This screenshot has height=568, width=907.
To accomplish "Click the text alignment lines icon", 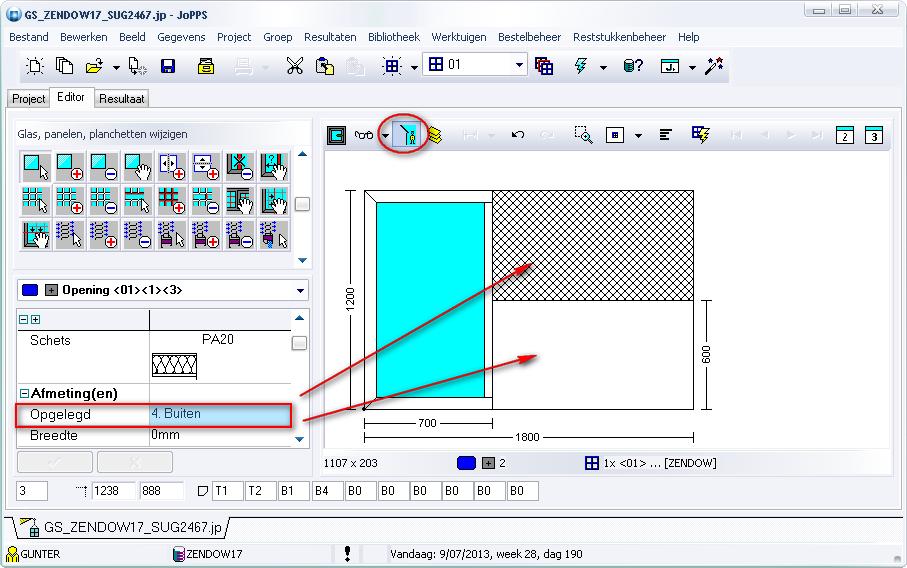I will 665,135.
